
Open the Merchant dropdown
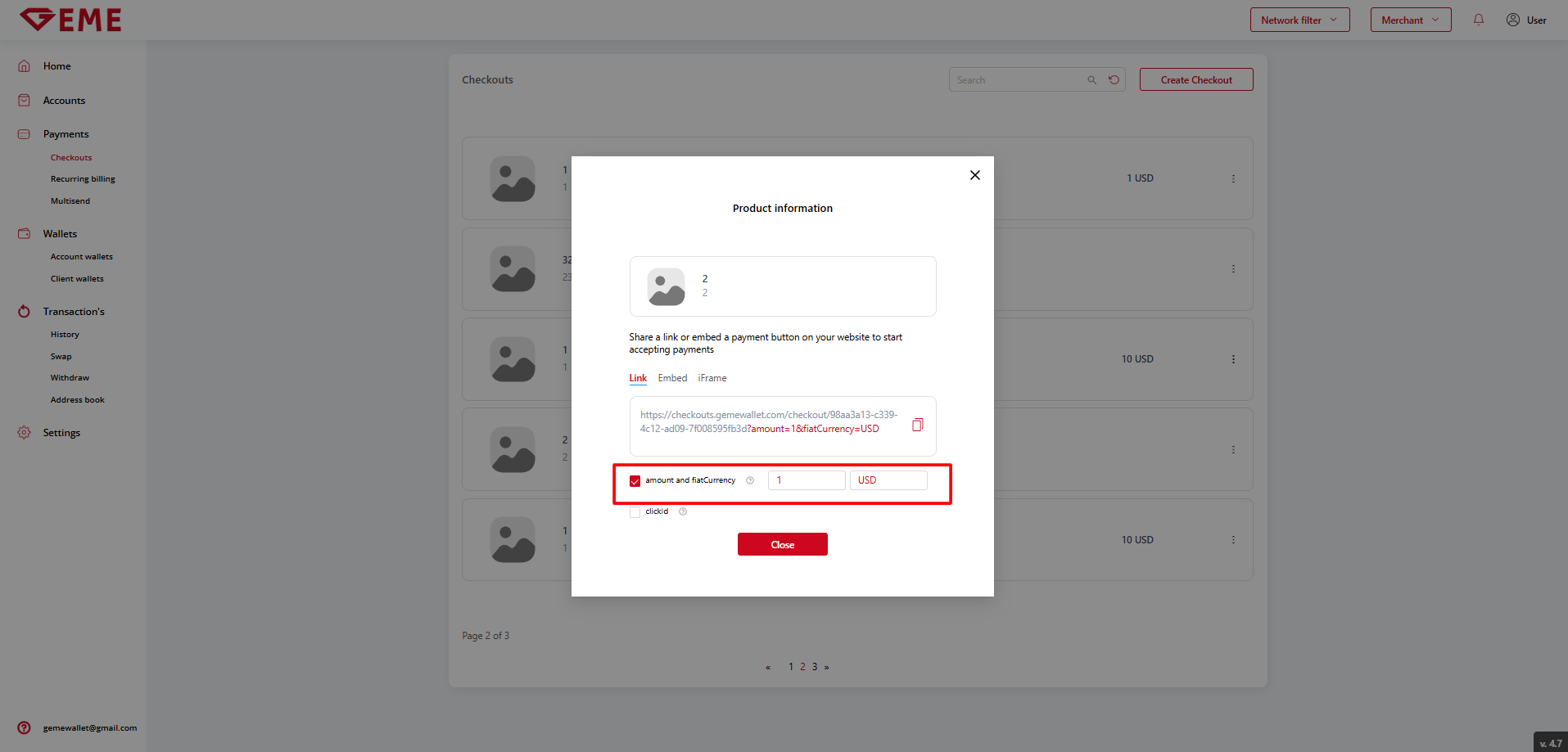pos(1410,20)
